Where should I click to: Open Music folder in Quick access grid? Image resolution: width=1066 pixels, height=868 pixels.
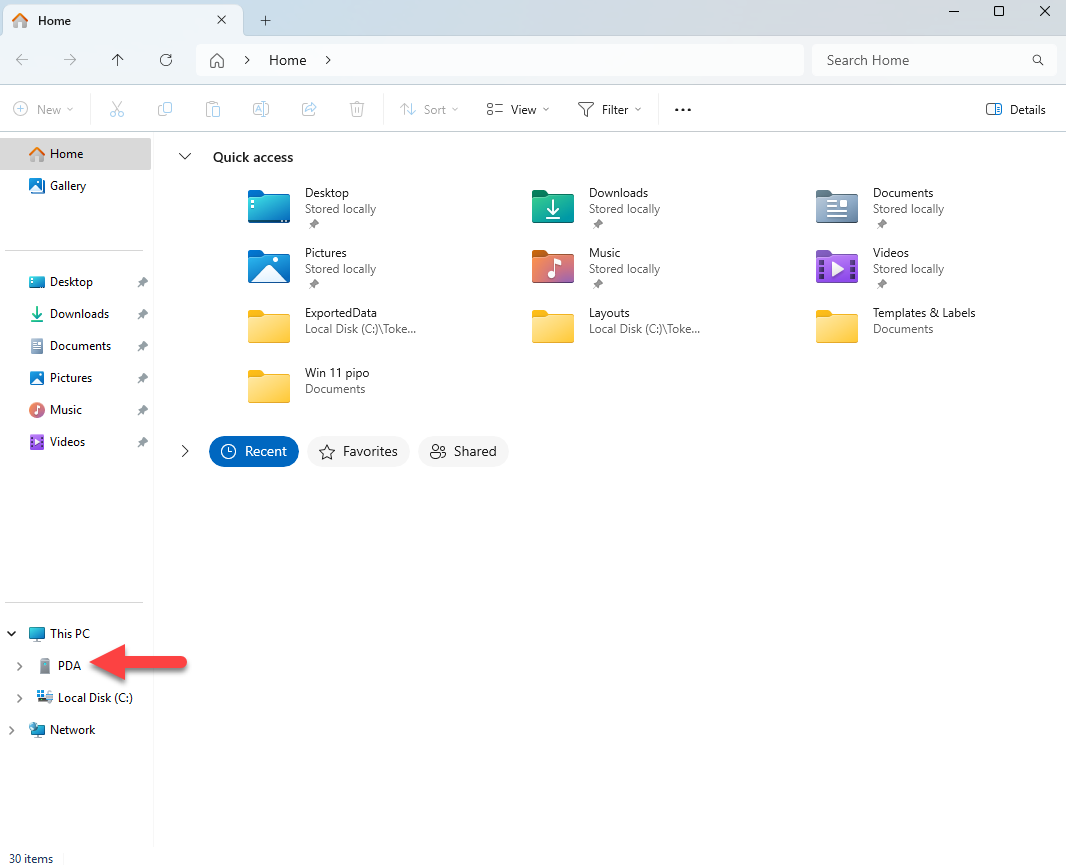click(597, 267)
